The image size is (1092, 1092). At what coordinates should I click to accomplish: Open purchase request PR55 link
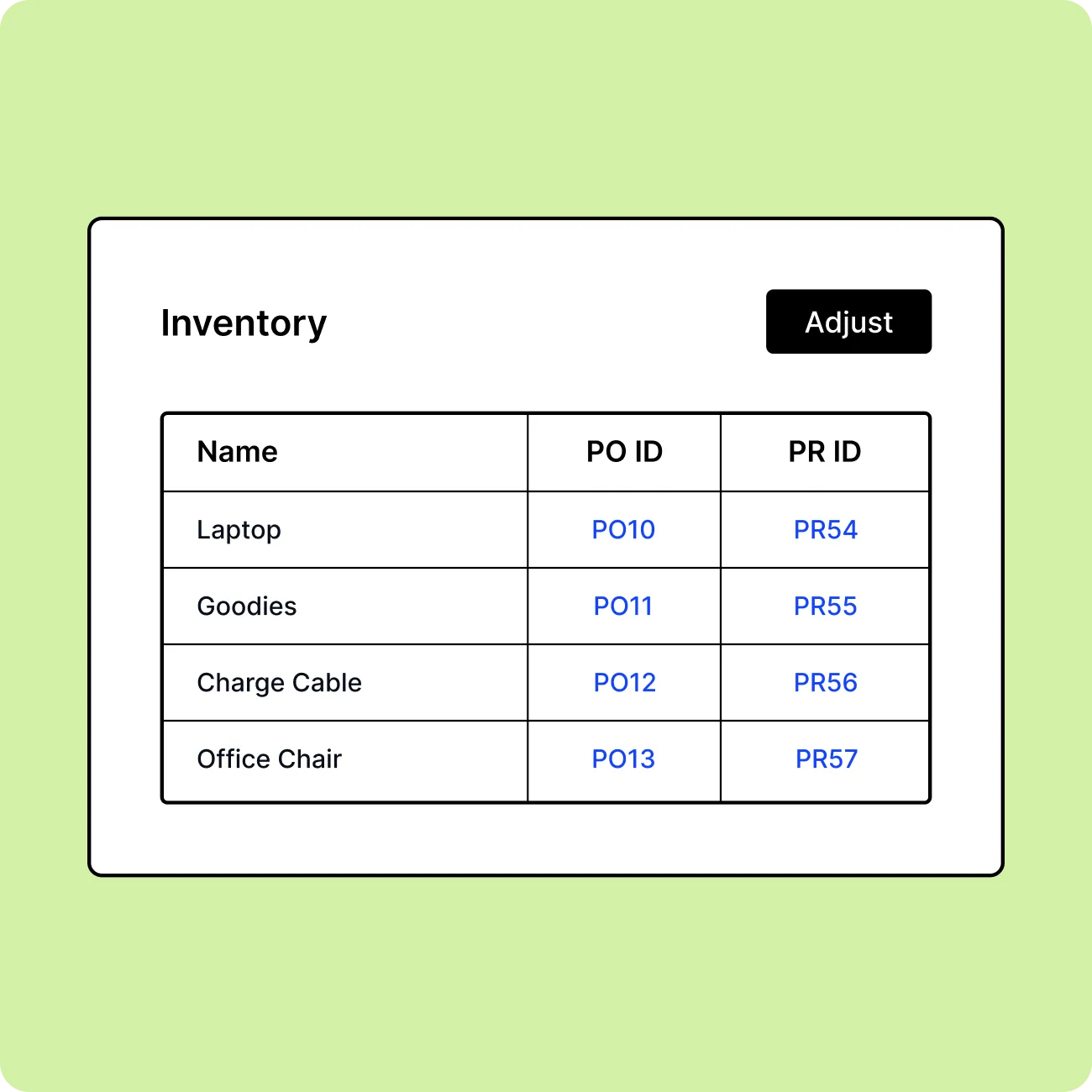[x=826, y=606]
